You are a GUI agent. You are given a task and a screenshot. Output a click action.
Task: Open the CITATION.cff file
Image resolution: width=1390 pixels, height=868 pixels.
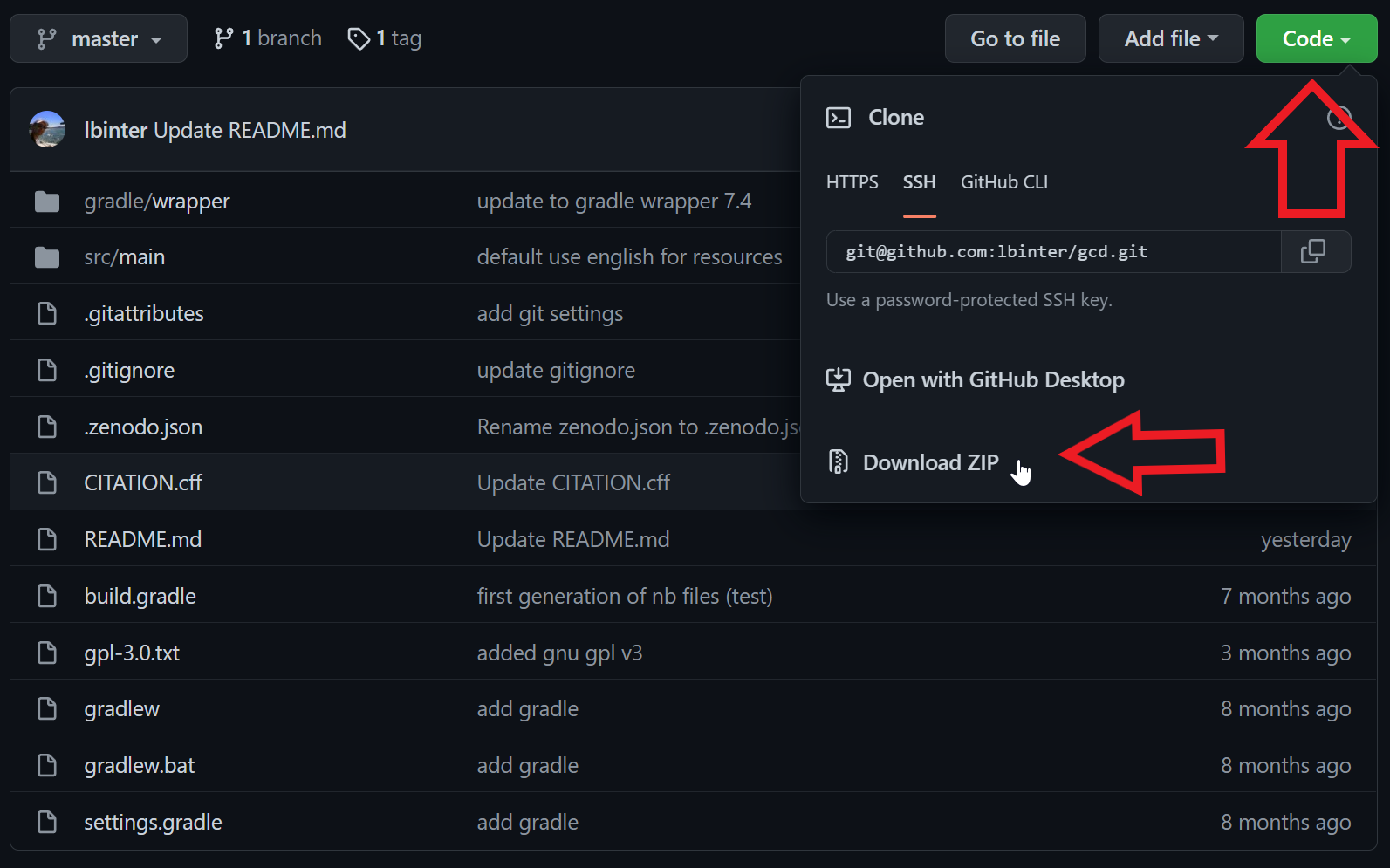[x=143, y=482]
